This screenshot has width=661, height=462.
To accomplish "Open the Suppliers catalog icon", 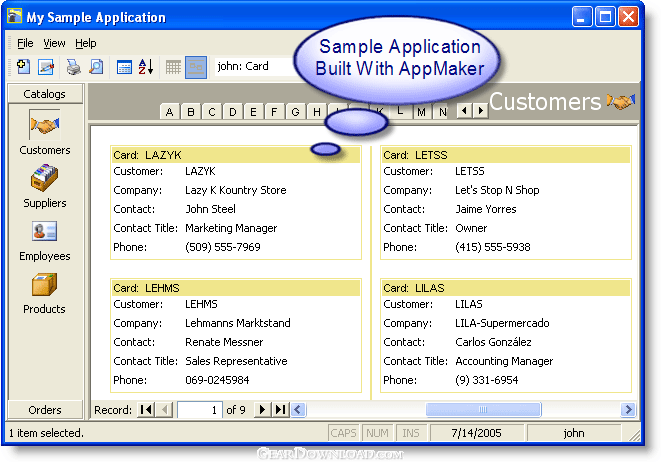I will [44, 178].
